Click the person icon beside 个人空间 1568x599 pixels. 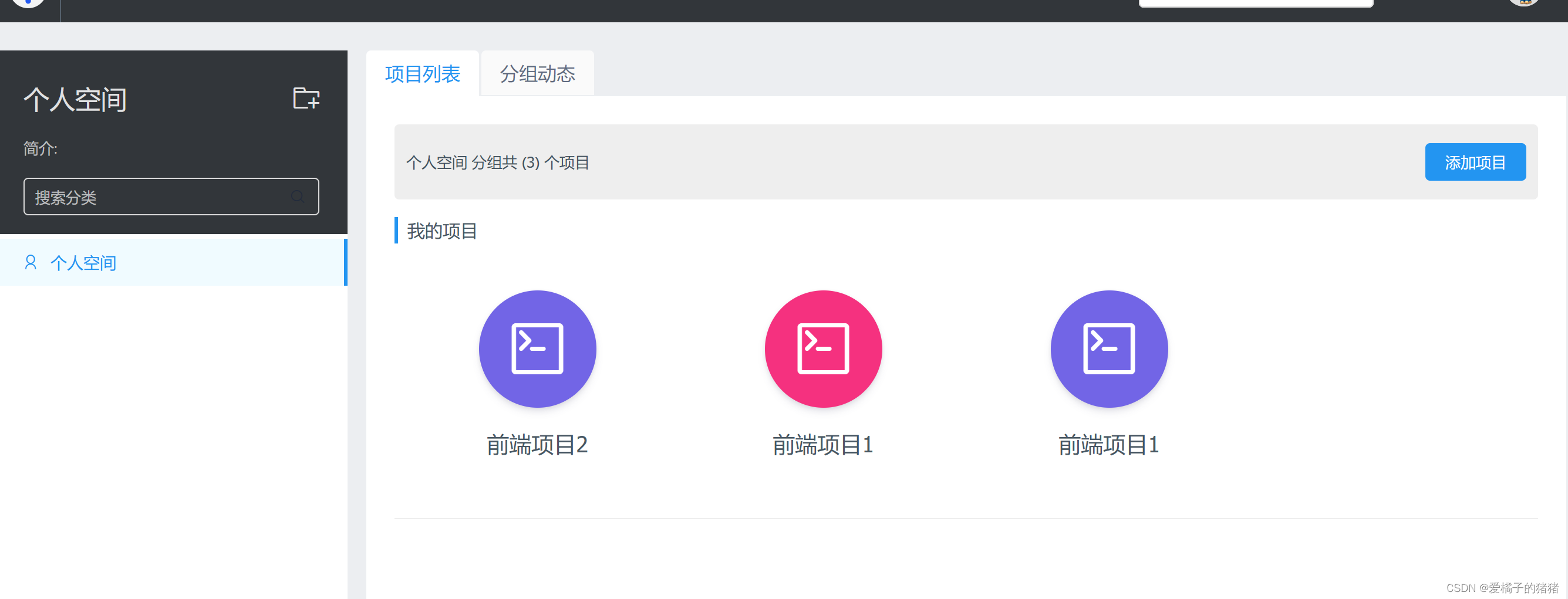point(31,262)
